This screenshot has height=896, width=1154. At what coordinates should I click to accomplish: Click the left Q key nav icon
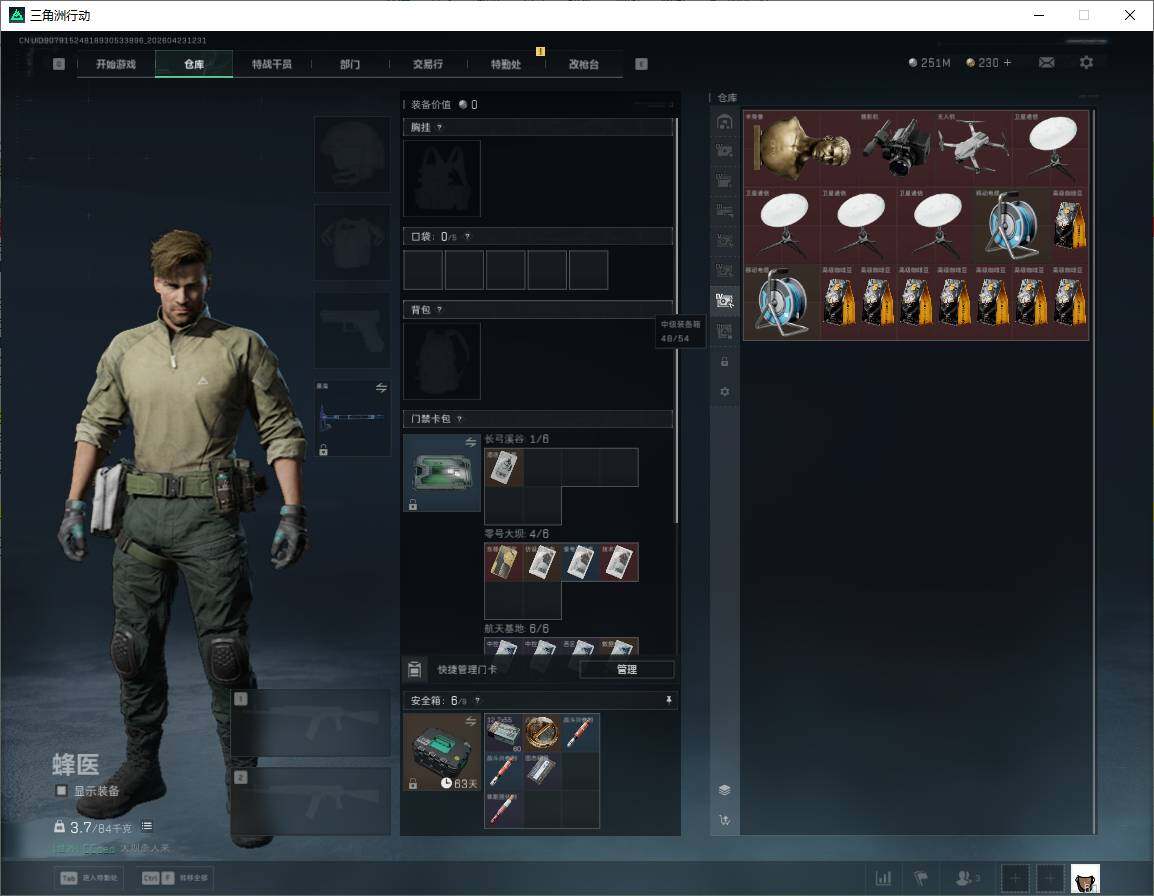59,64
